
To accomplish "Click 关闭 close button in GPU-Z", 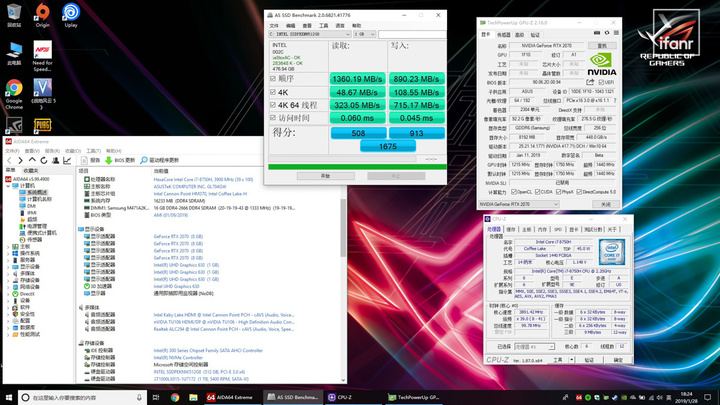I will click(x=606, y=204).
